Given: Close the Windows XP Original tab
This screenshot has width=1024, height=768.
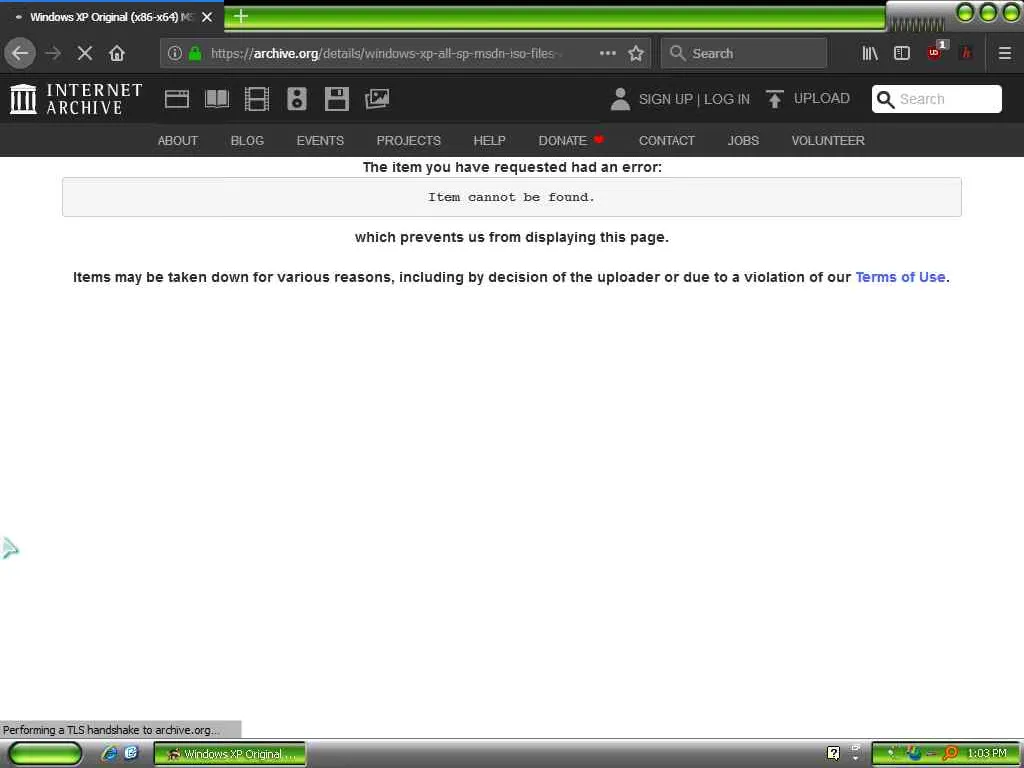Looking at the screenshot, I should (x=207, y=17).
